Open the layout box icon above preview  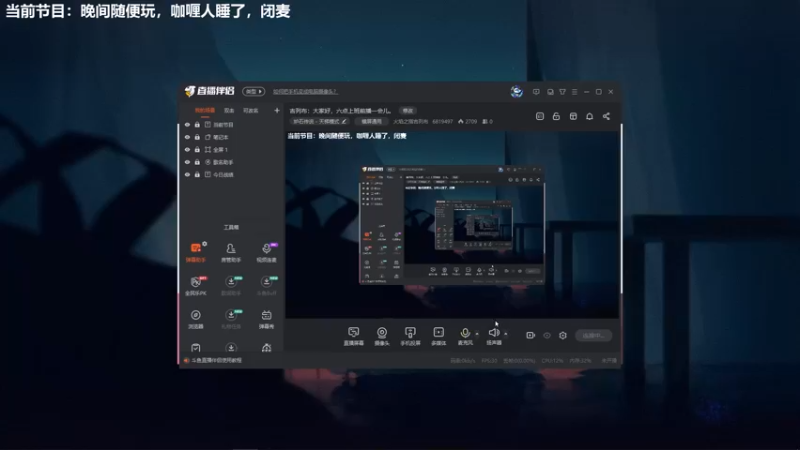[x=573, y=116]
